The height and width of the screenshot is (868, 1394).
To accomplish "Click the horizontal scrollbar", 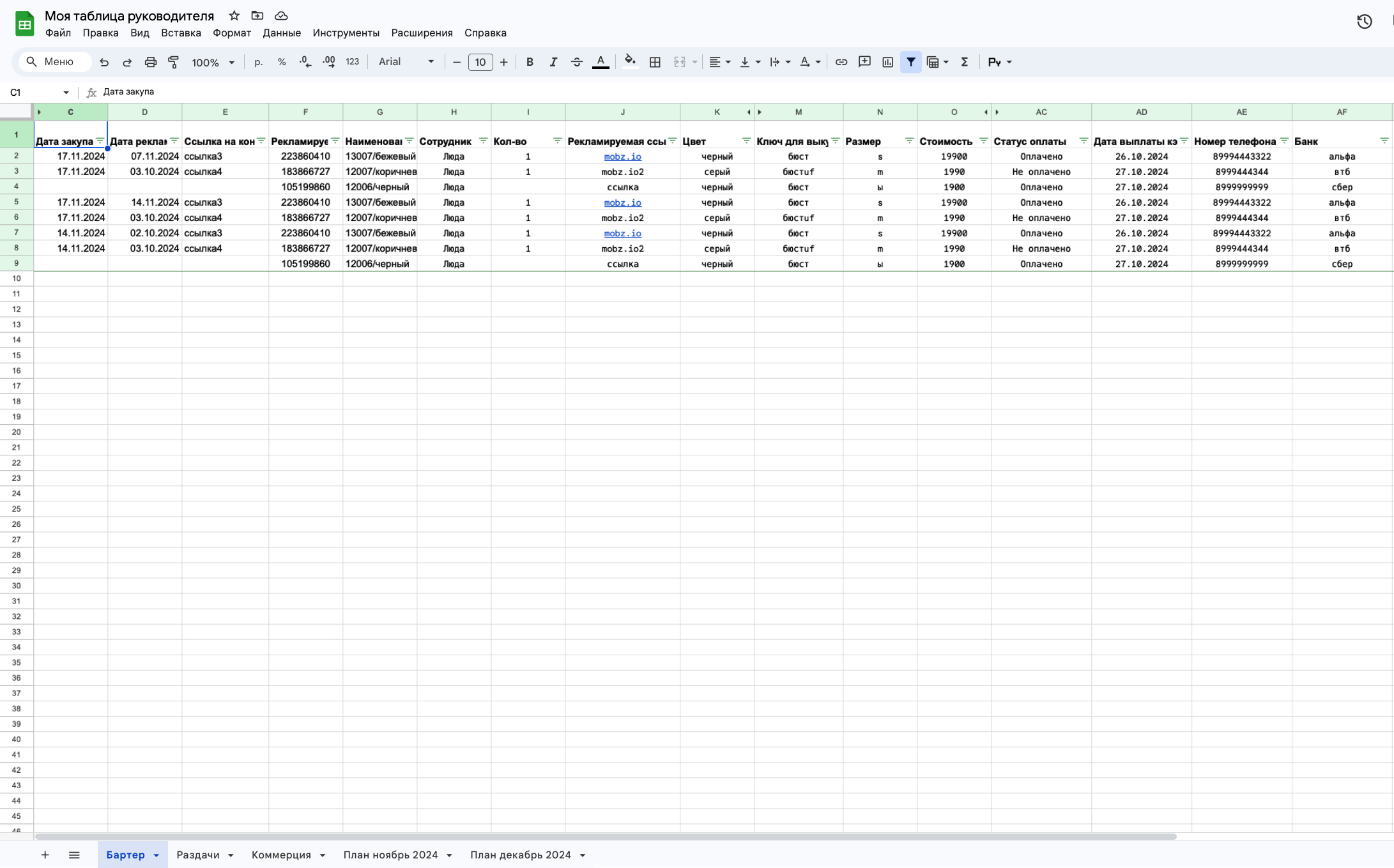I will coord(606,837).
